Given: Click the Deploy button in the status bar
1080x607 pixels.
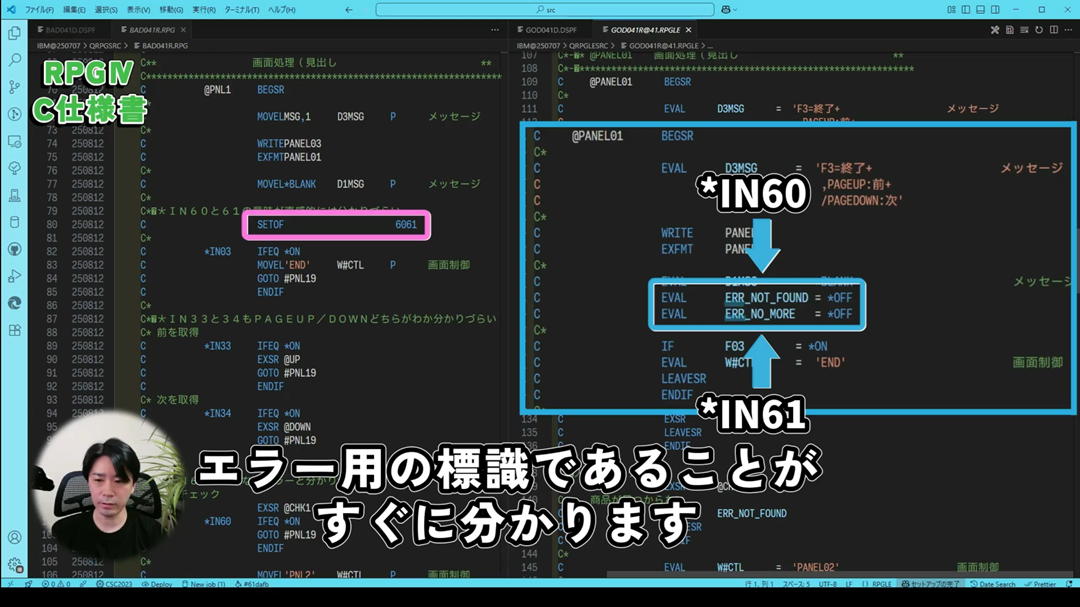Looking at the screenshot, I should (158, 584).
